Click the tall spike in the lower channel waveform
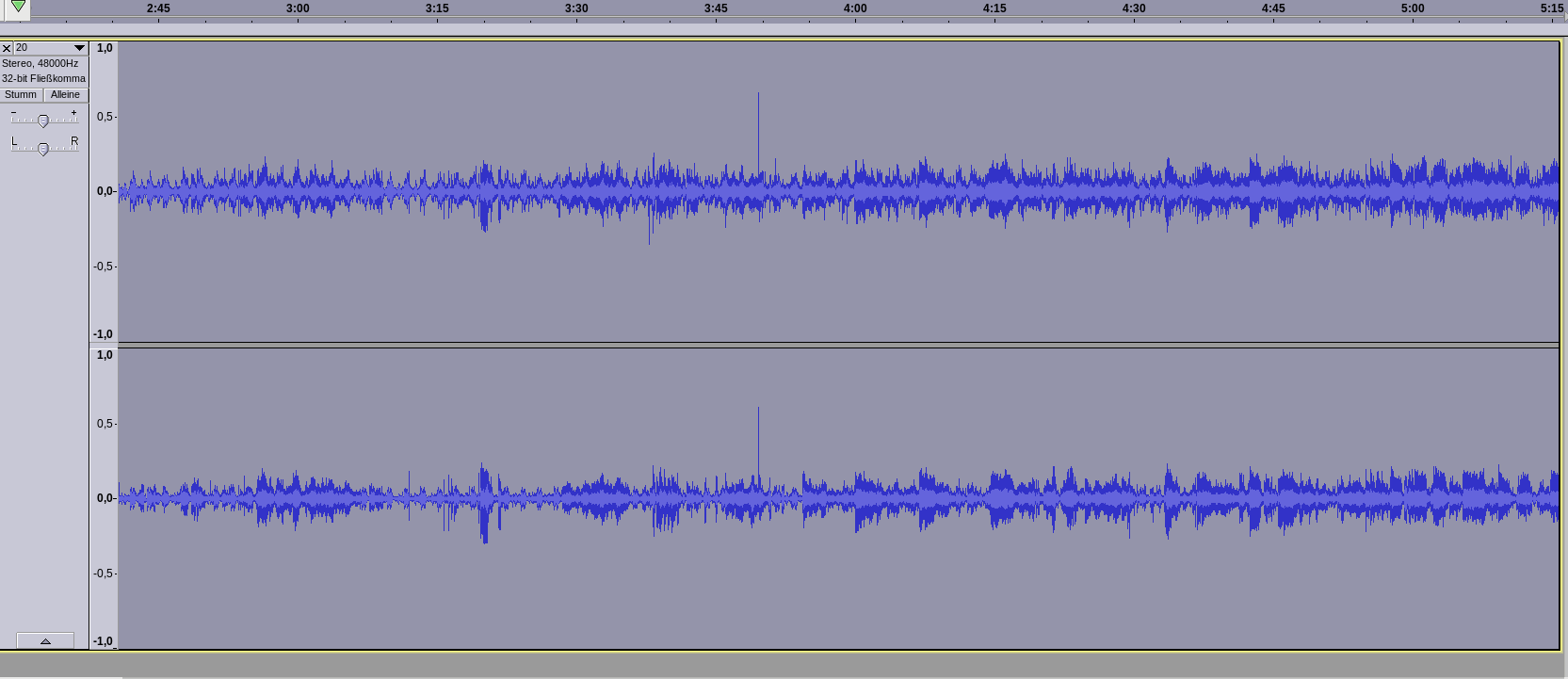Viewport: 1568px width, 679px height. pos(758,443)
